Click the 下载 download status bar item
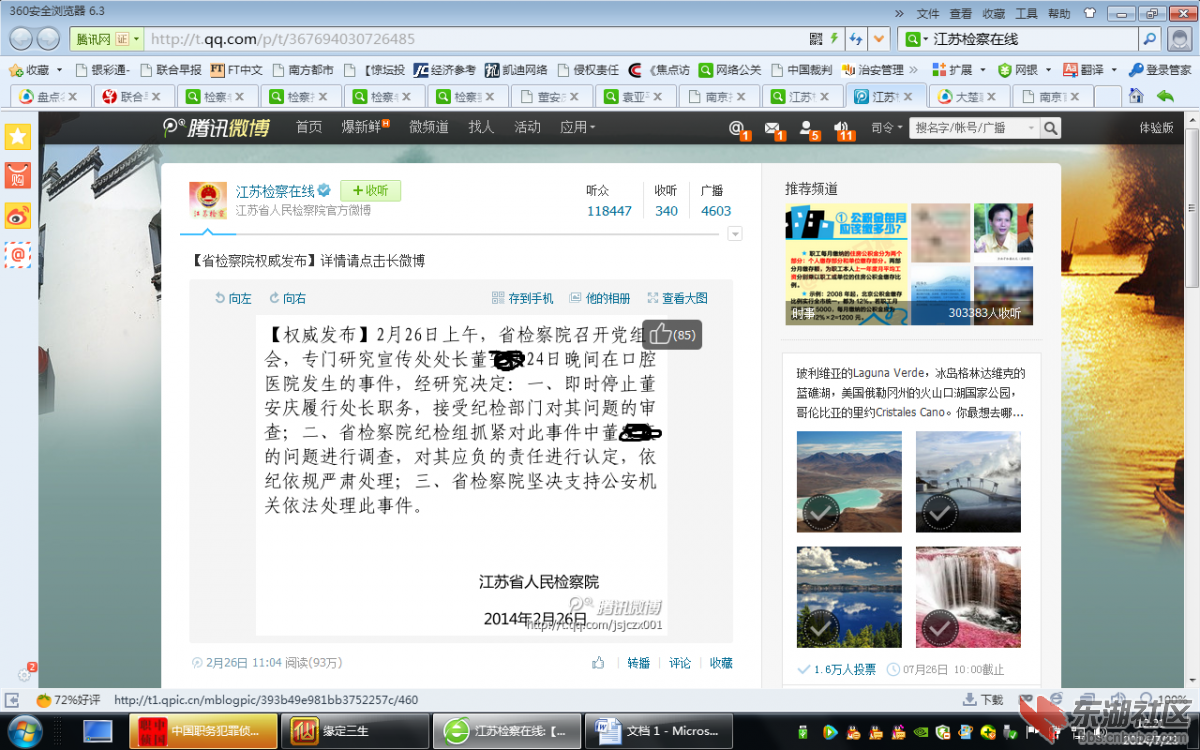The height and width of the screenshot is (750, 1200). point(983,700)
